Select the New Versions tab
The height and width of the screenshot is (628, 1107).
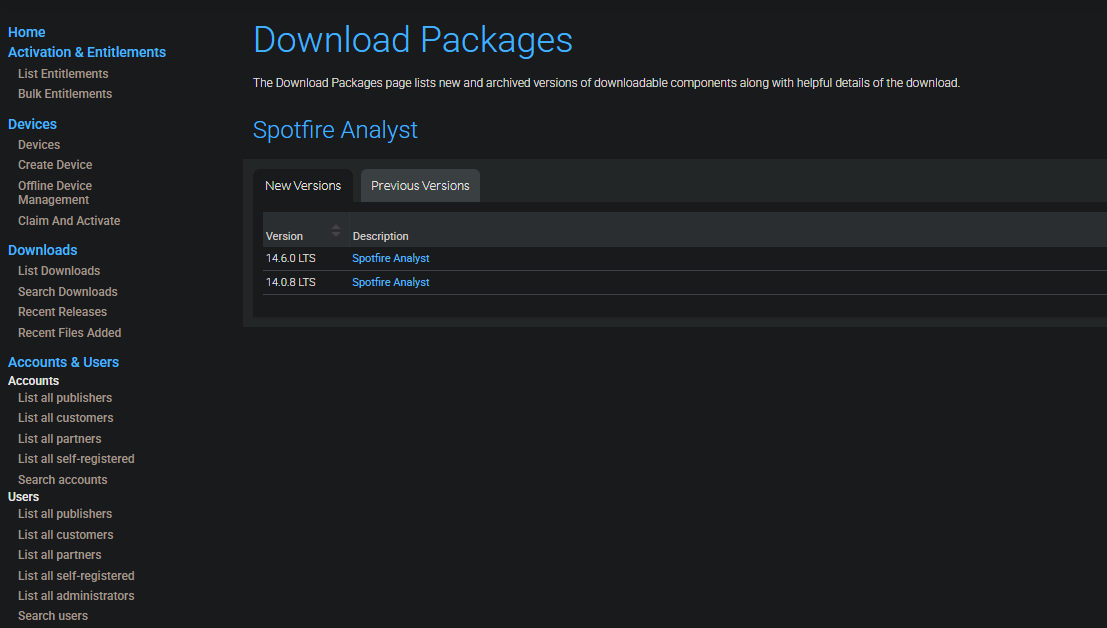coord(303,186)
